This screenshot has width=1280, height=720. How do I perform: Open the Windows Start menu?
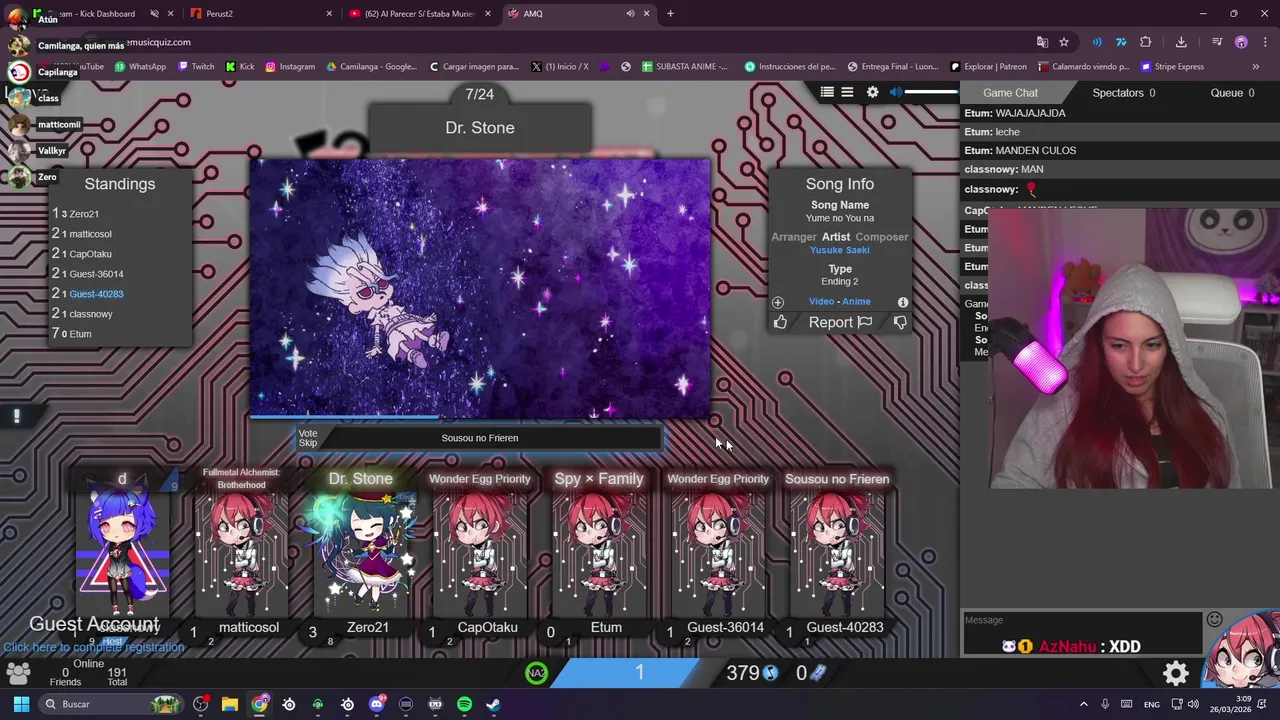click(21, 704)
